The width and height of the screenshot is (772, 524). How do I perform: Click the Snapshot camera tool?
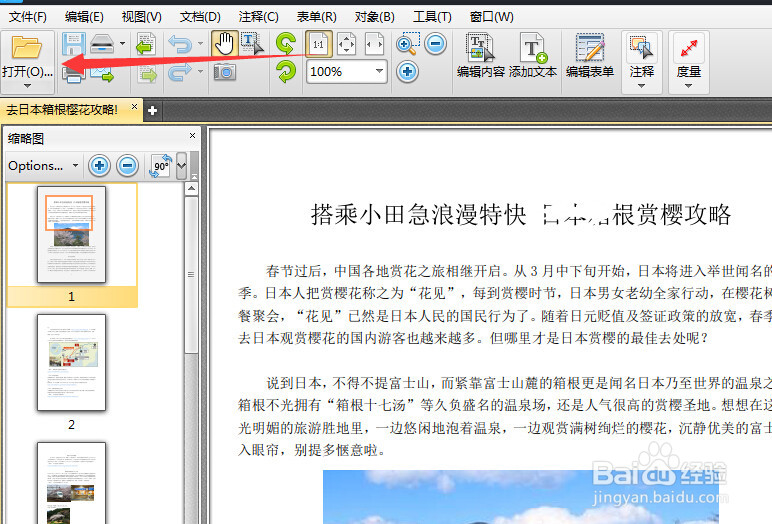click(225, 72)
